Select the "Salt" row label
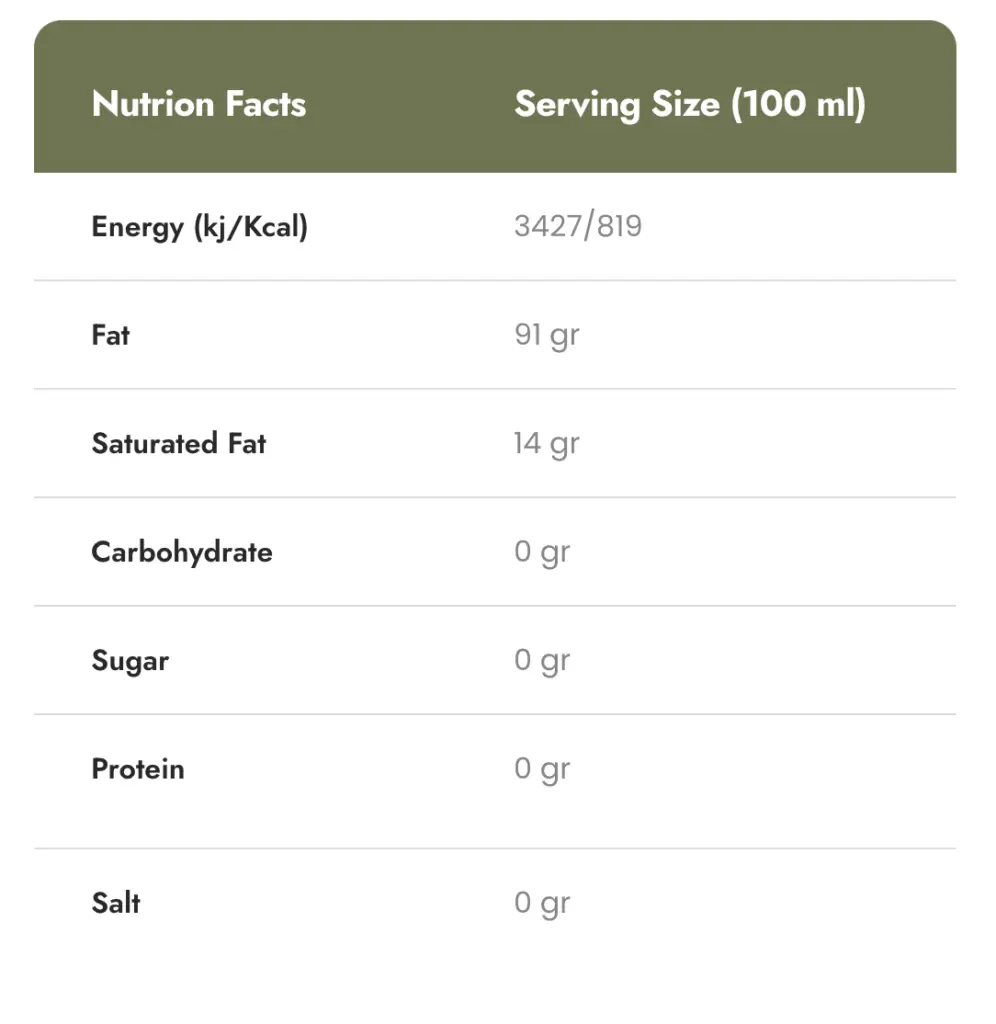The width and height of the screenshot is (996, 1024). [x=116, y=903]
